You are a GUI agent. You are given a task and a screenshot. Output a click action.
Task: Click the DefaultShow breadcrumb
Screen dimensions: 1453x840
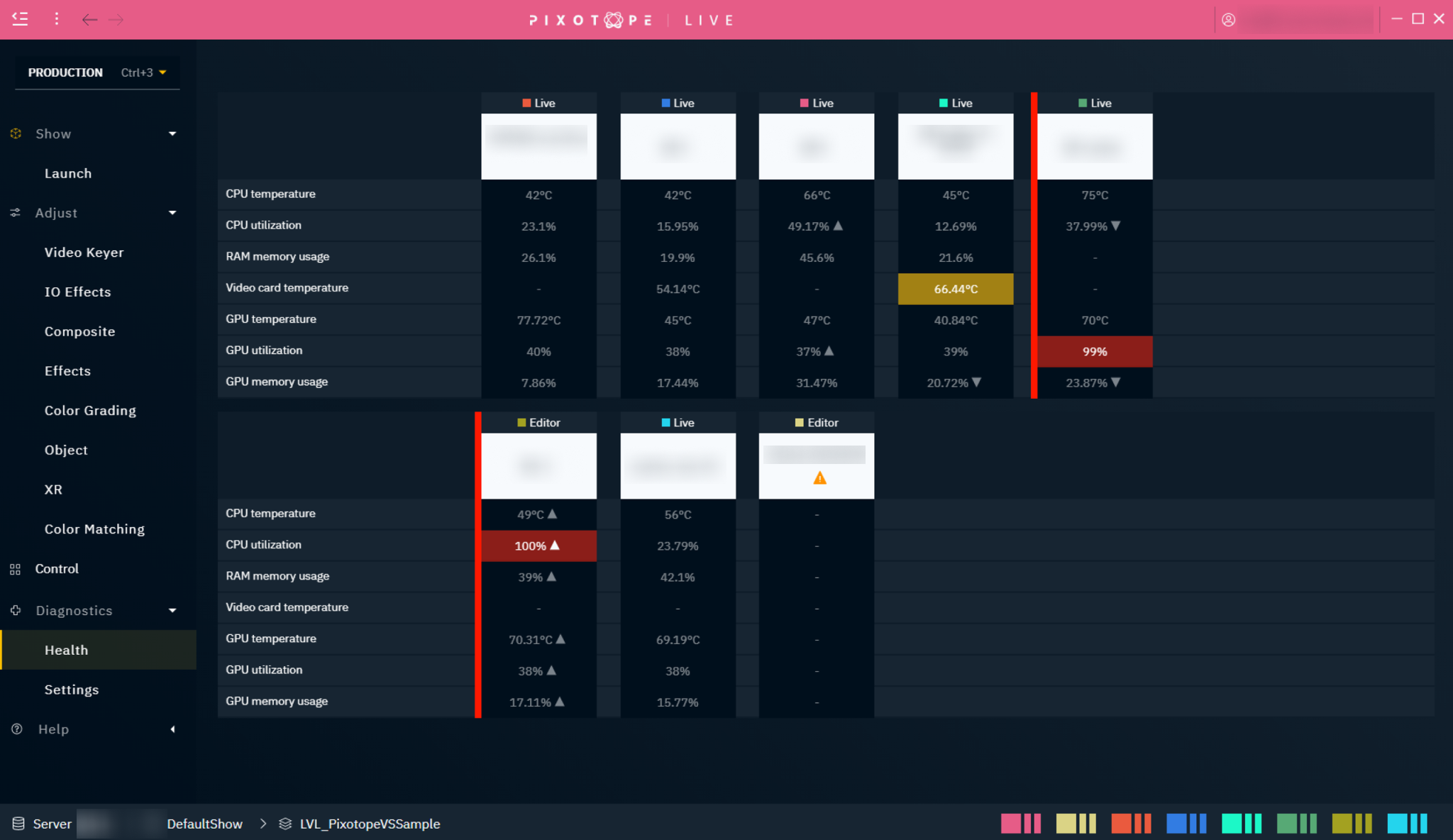[204, 824]
